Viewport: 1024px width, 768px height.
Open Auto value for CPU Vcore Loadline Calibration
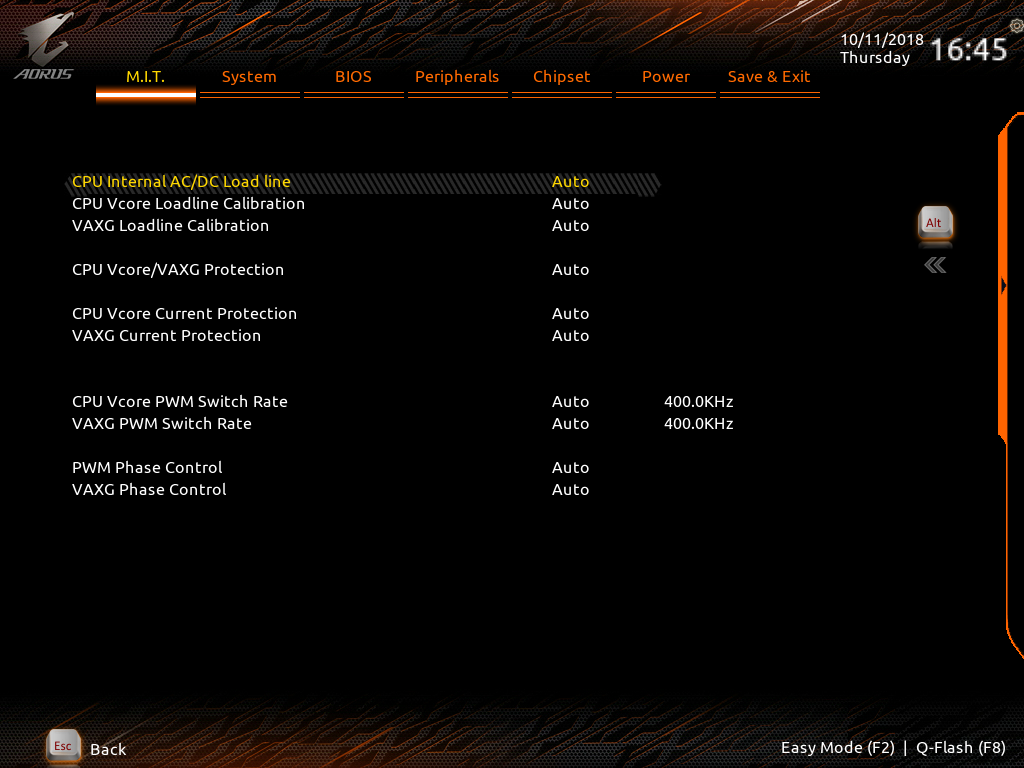[x=570, y=204]
